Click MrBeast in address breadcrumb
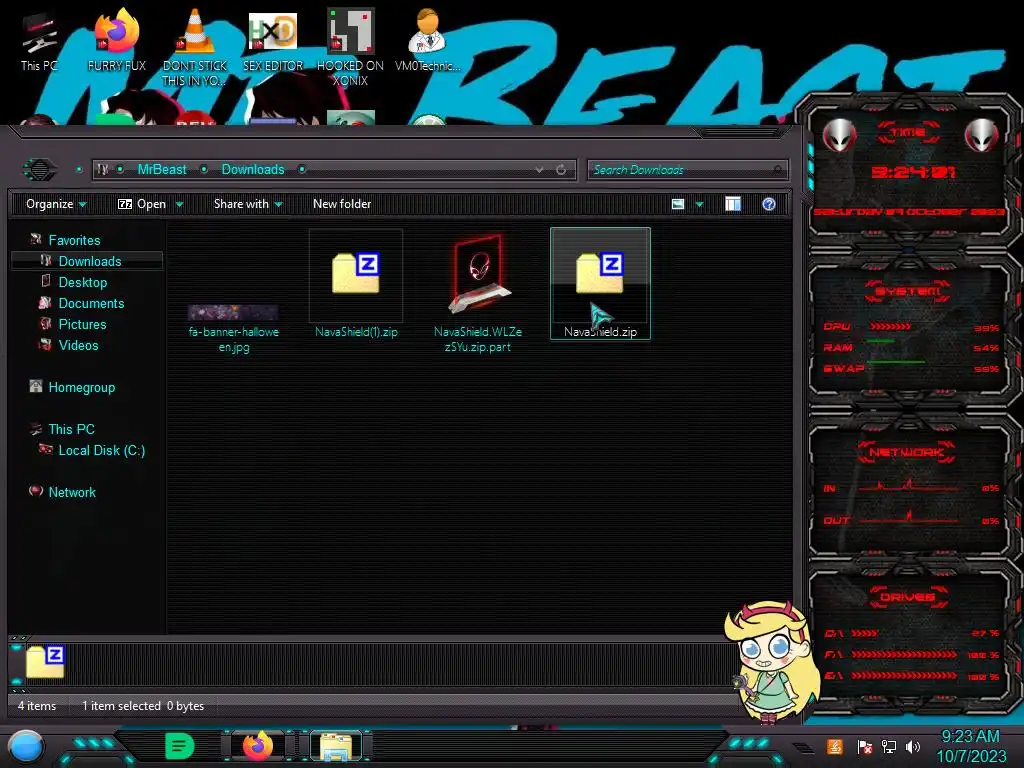The width and height of the screenshot is (1024, 768). click(x=162, y=170)
